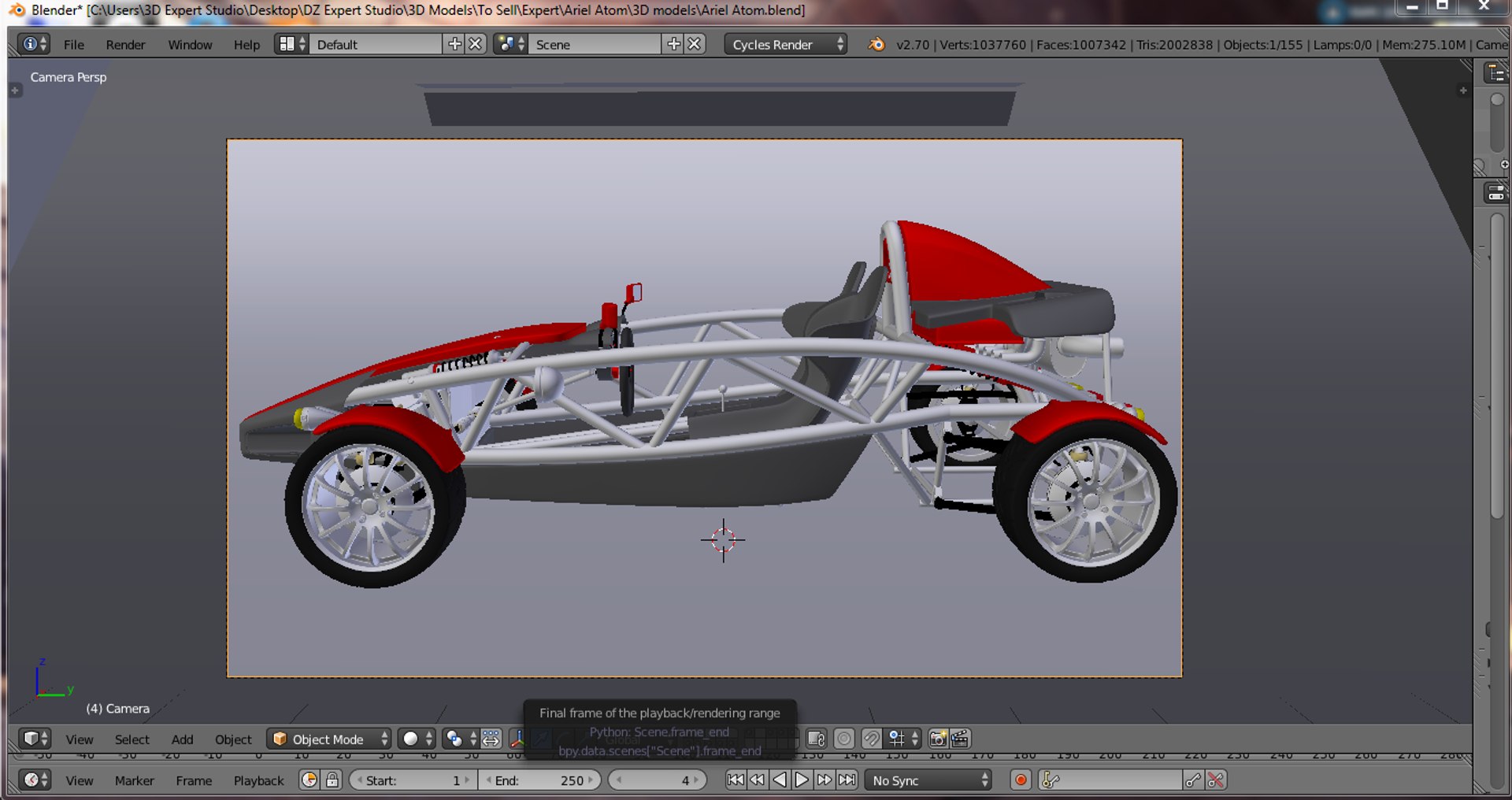Image resolution: width=1512 pixels, height=800 pixels.
Task: Click the outliner editor type icon
Action: [1495, 73]
